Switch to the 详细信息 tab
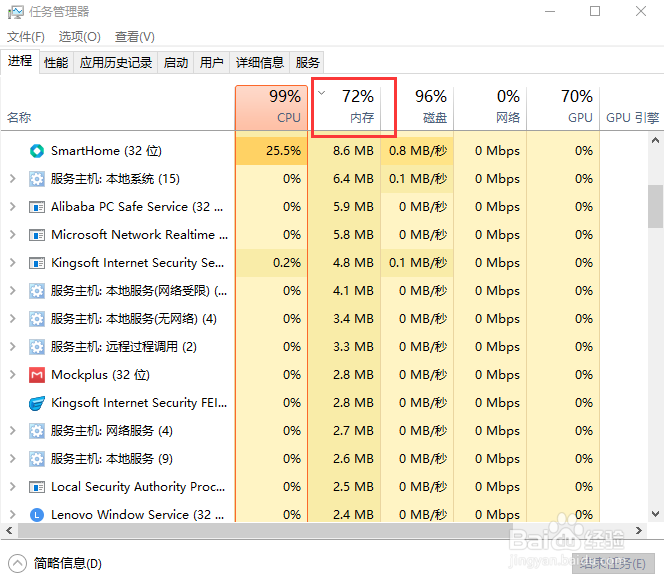The image size is (664, 584). coord(260,63)
